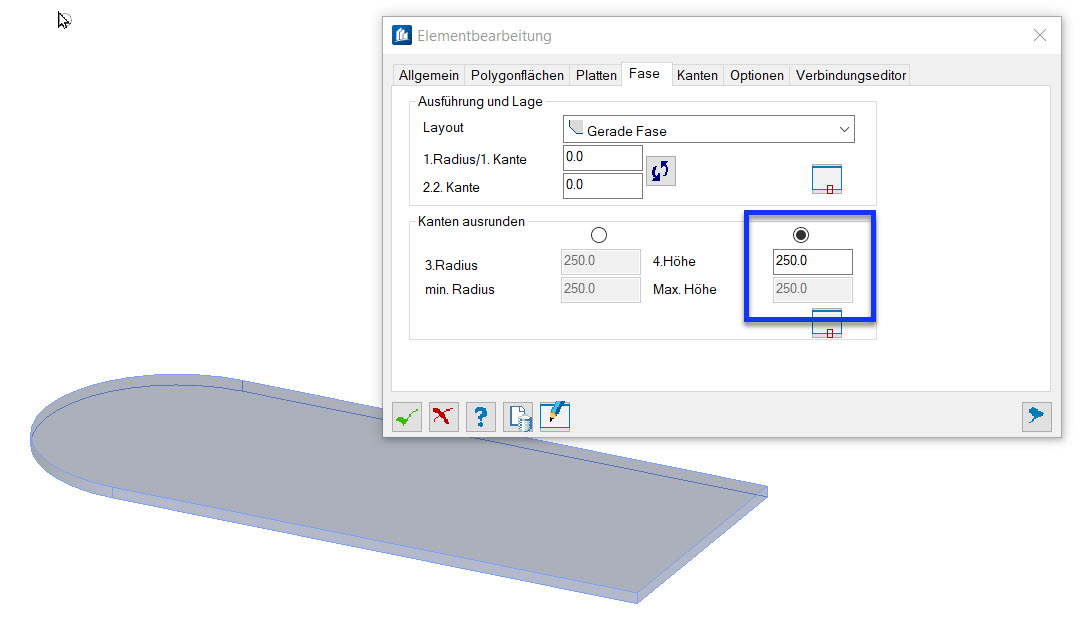Click the Layout label text
The image size is (1089, 623).
pos(443,128)
